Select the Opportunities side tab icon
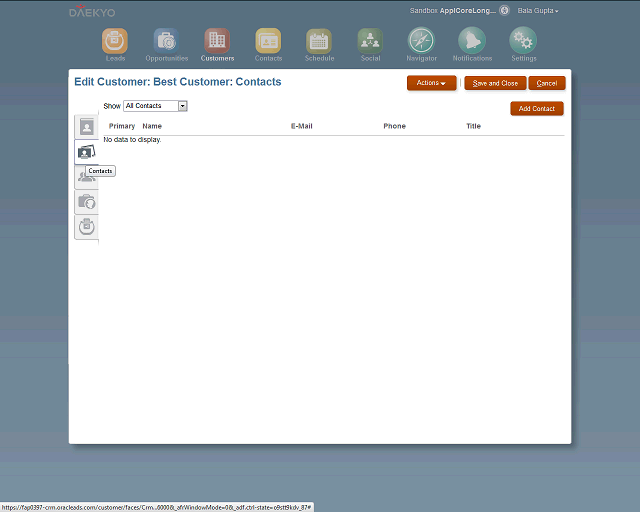The width and height of the screenshot is (640, 512). (x=87, y=202)
